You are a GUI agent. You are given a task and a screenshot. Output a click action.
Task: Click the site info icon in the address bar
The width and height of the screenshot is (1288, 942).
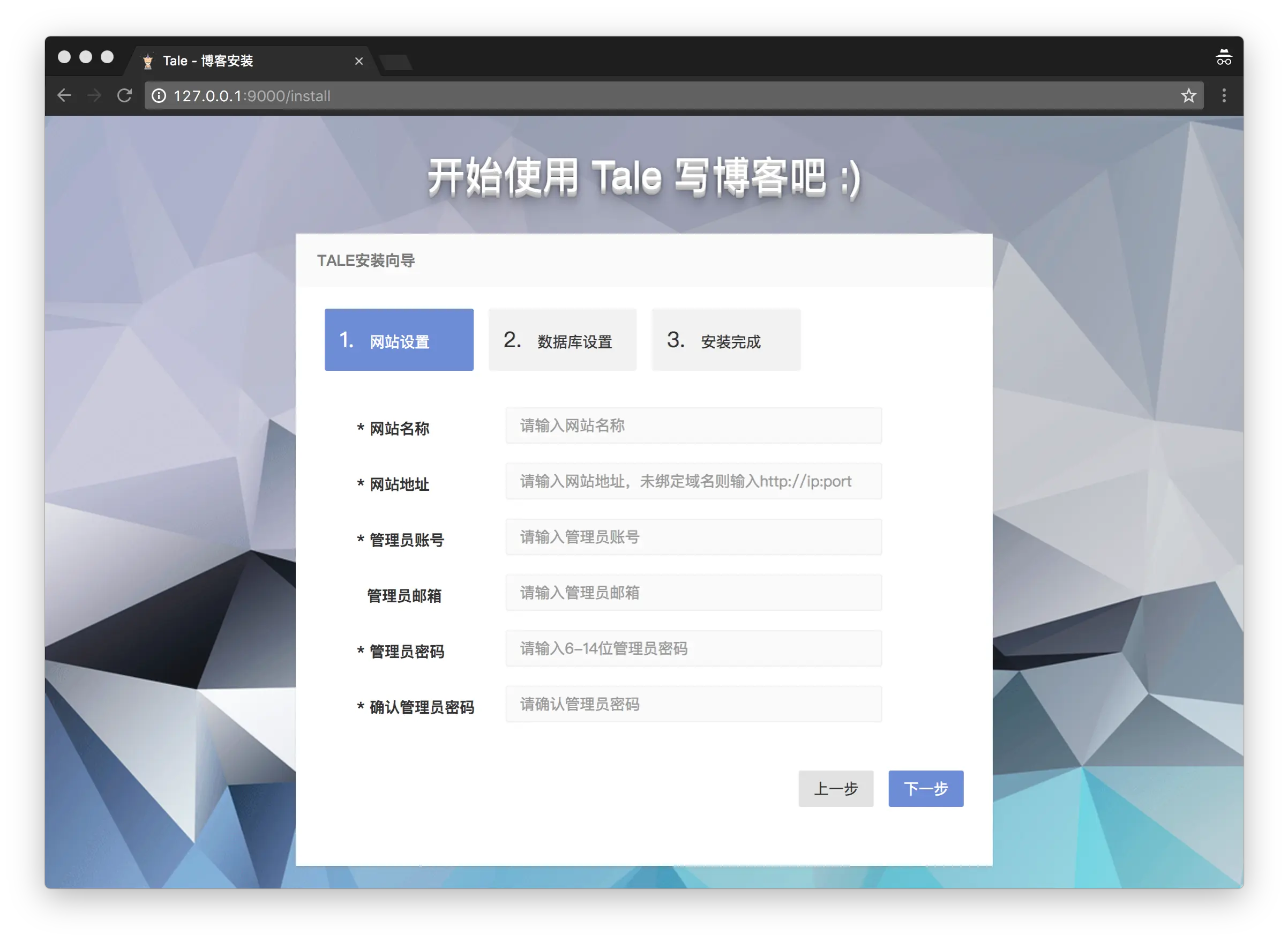tap(159, 96)
